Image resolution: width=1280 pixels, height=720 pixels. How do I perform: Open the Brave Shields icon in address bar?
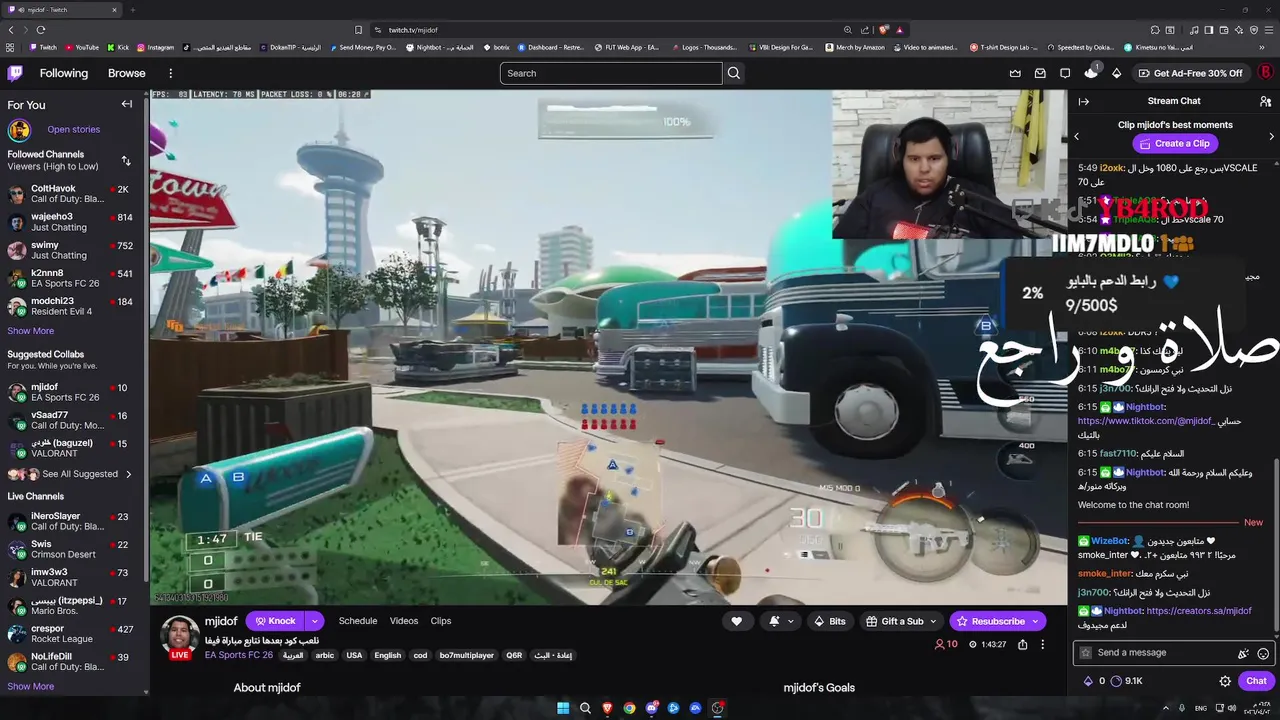coord(883,30)
